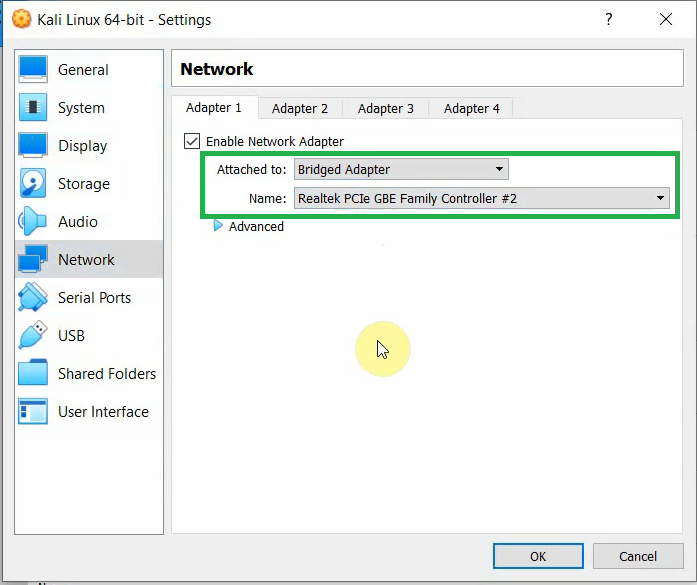Switch to the Adapter 4 tab

(471, 108)
